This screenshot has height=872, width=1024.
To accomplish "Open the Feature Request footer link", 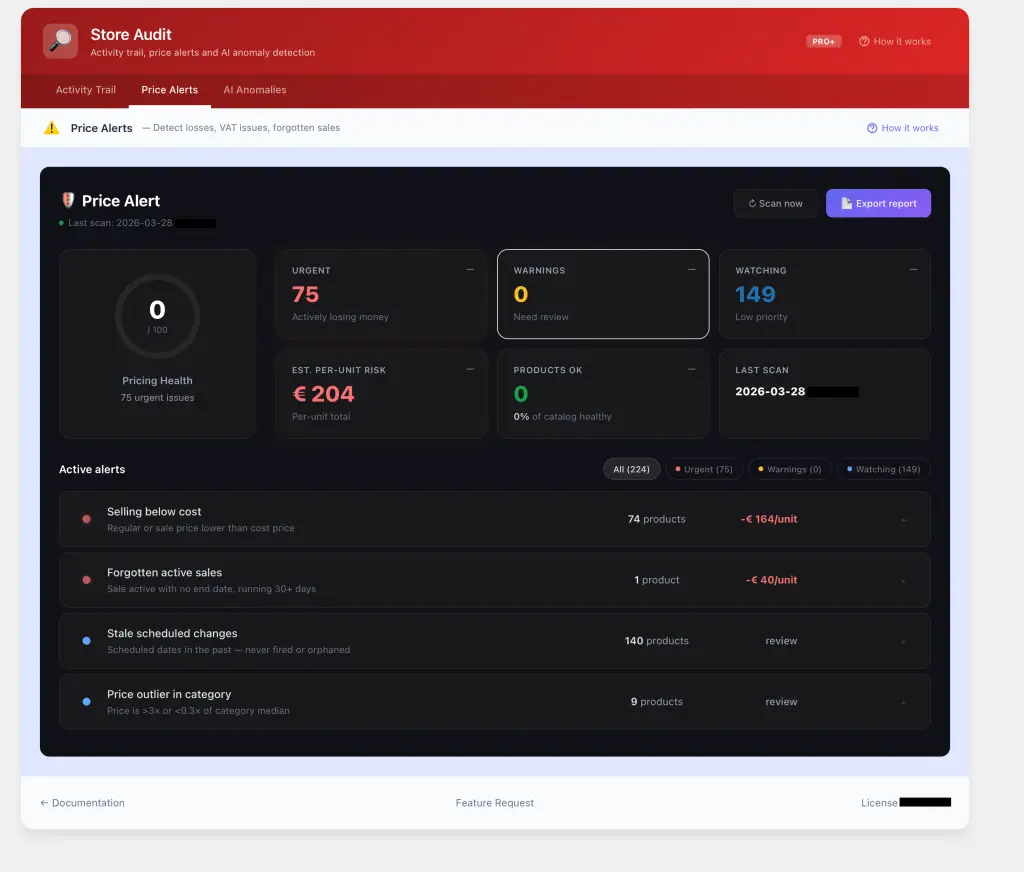I will pos(494,803).
